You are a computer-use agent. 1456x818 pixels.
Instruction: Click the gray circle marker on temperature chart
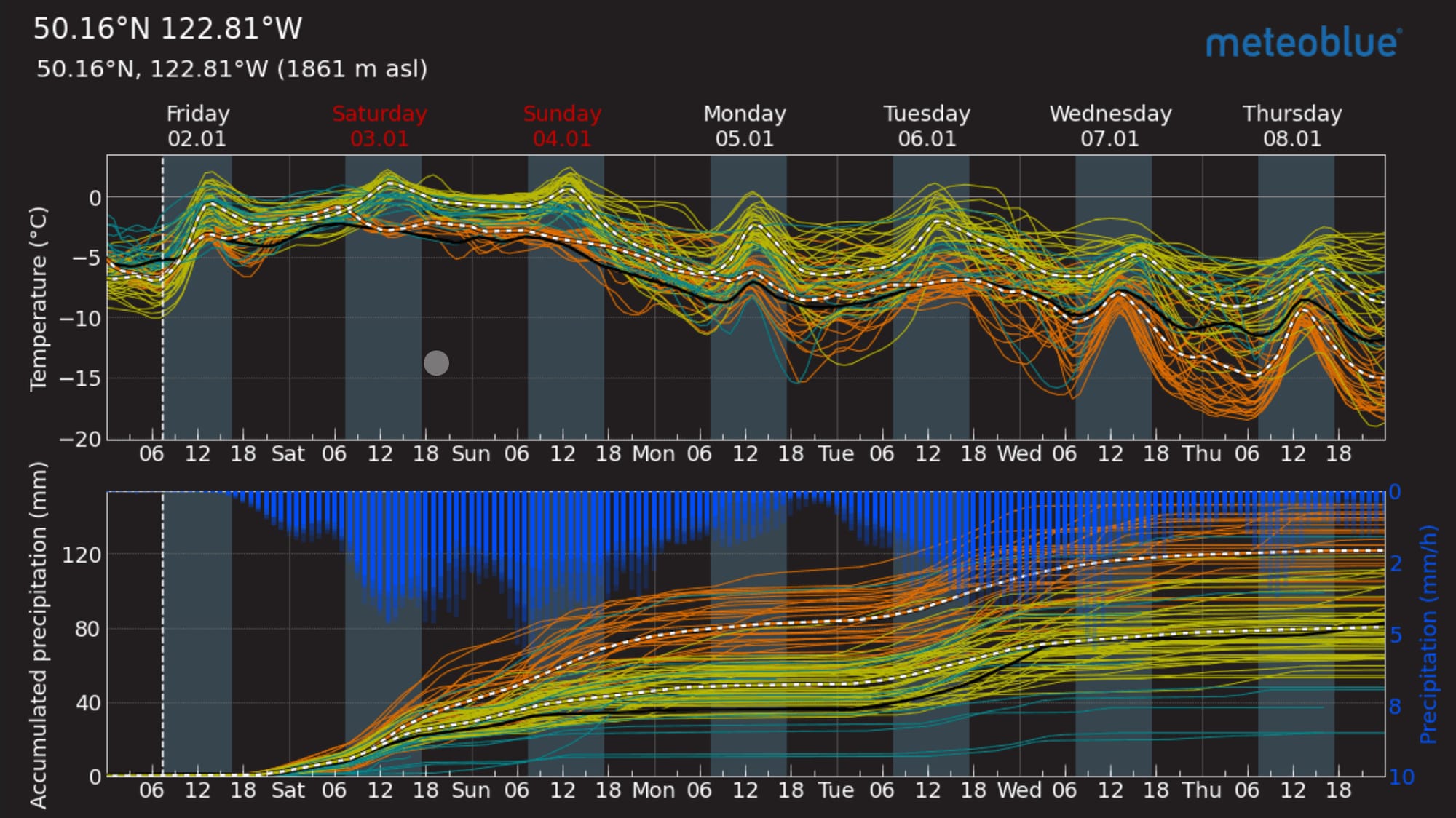coord(436,362)
